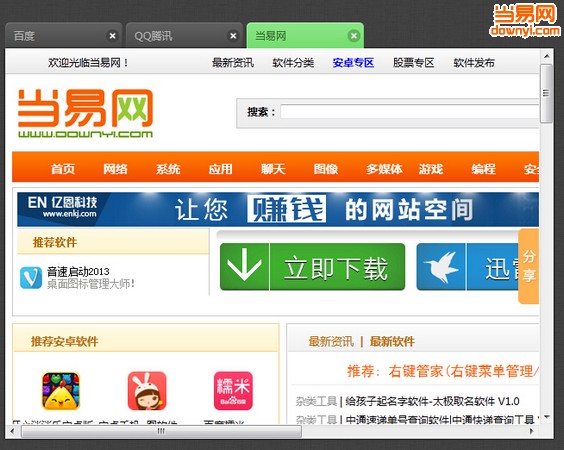Open the orange 分享 side tab
The height and width of the screenshot is (450, 564).
pos(528,266)
